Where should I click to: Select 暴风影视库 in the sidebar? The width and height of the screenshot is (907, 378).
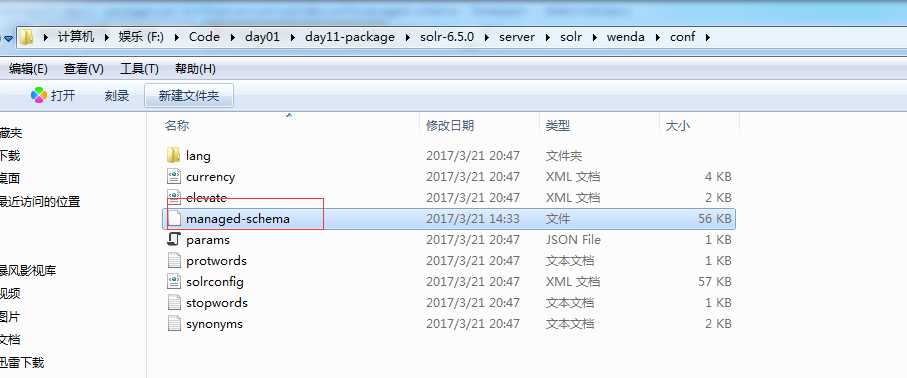pyautogui.click(x=28, y=270)
